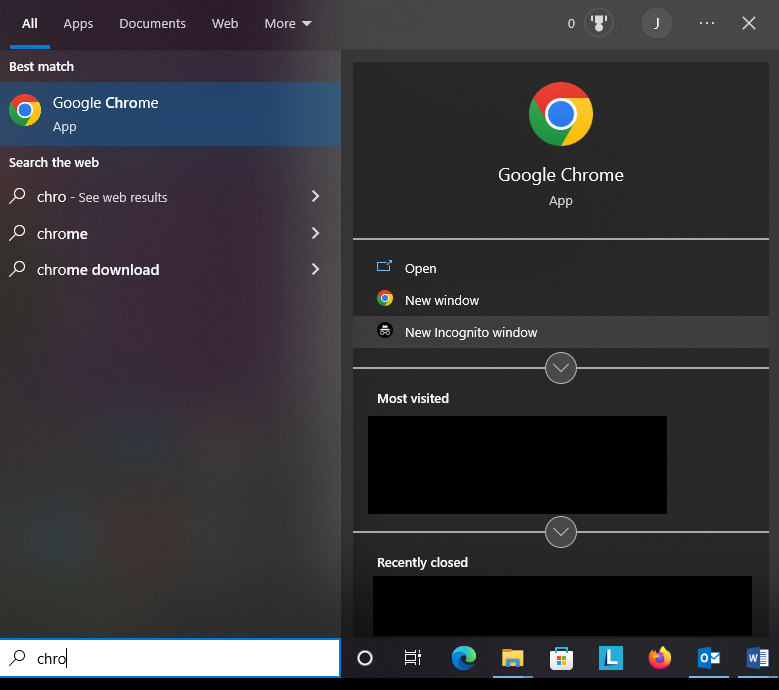The height and width of the screenshot is (690, 779).
Task: Expand the Most visited section chevron
Action: [560, 532]
